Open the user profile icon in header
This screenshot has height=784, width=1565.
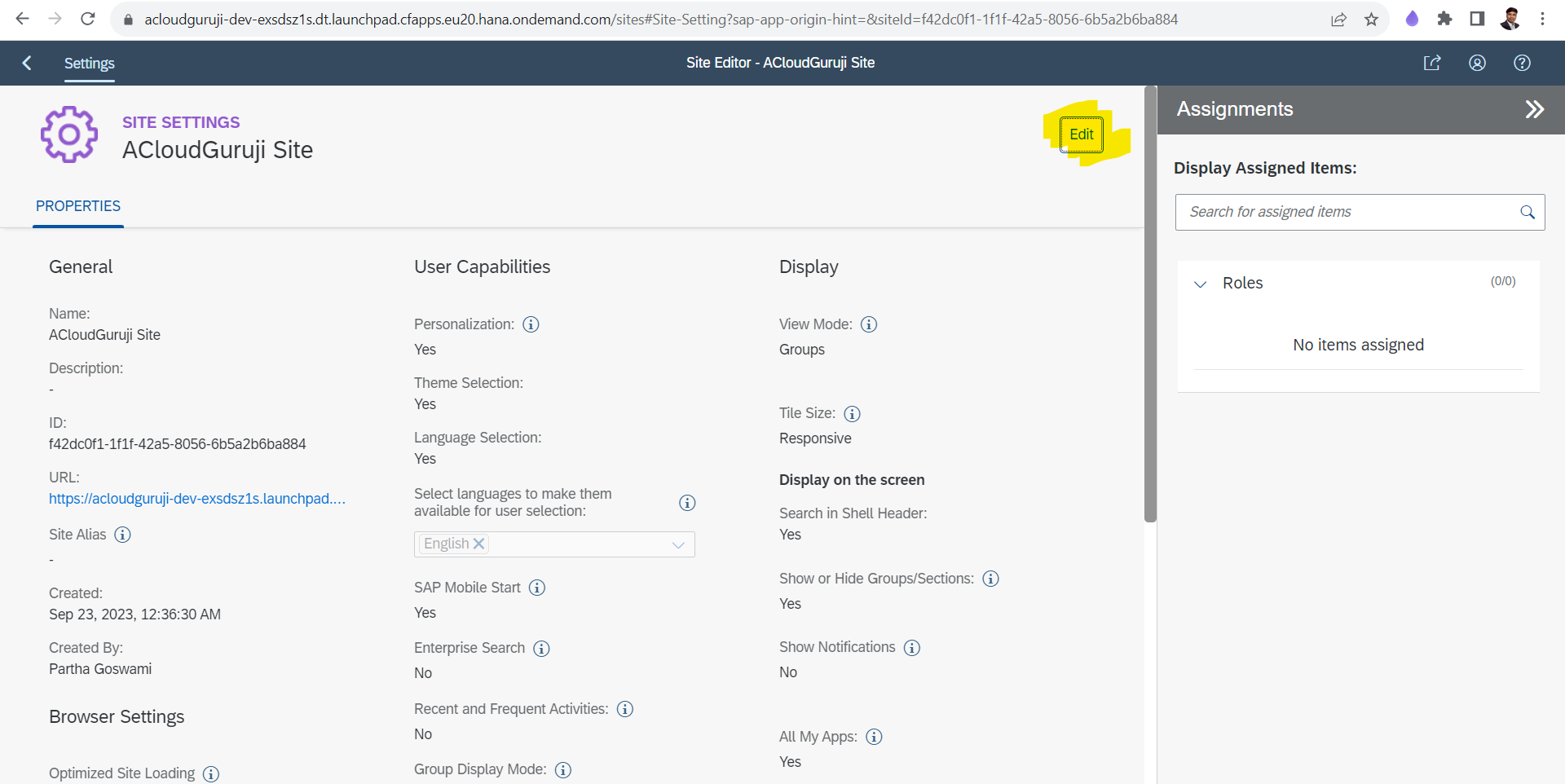click(x=1477, y=63)
